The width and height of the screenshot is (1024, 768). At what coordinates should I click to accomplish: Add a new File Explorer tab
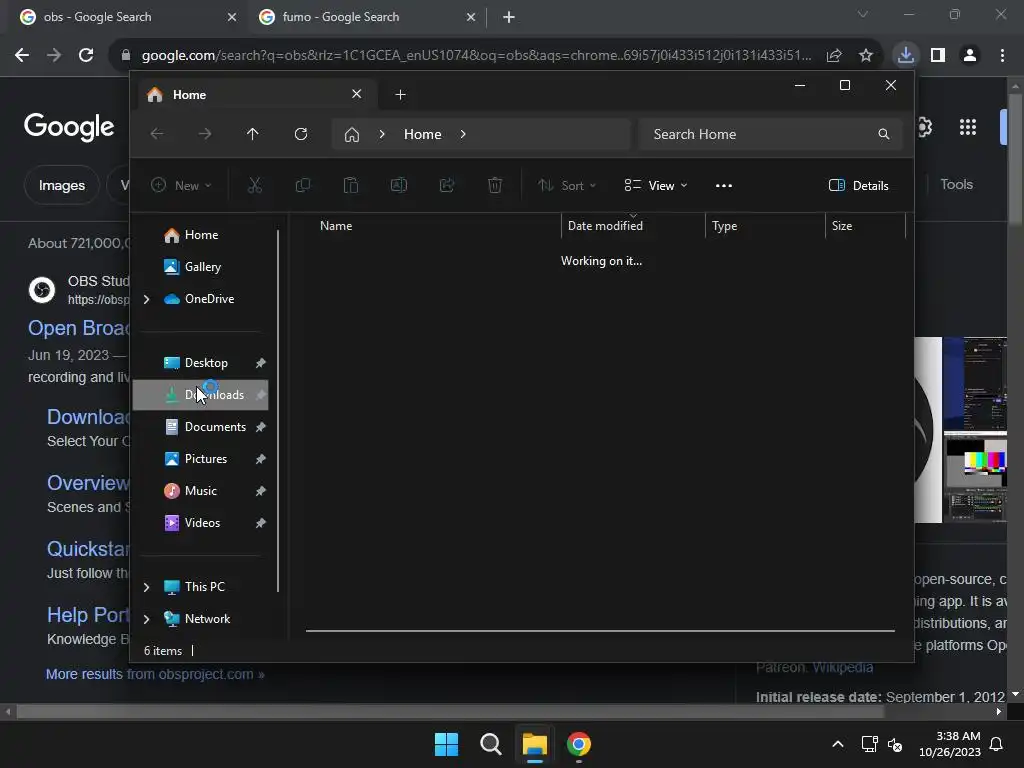click(400, 95)
